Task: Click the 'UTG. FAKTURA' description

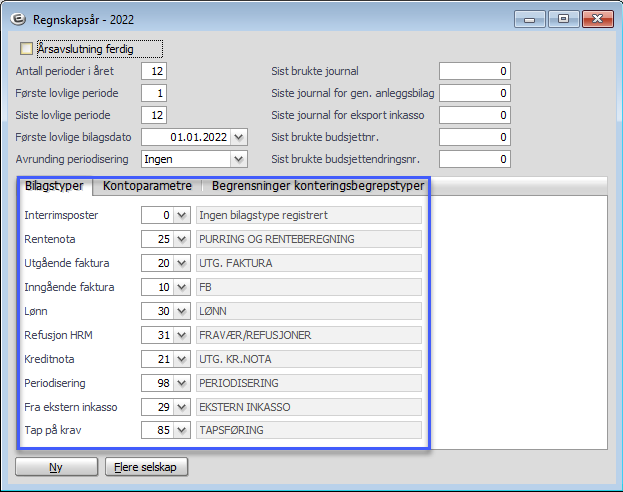Action: pyautogui.click(x=236, y=263)
